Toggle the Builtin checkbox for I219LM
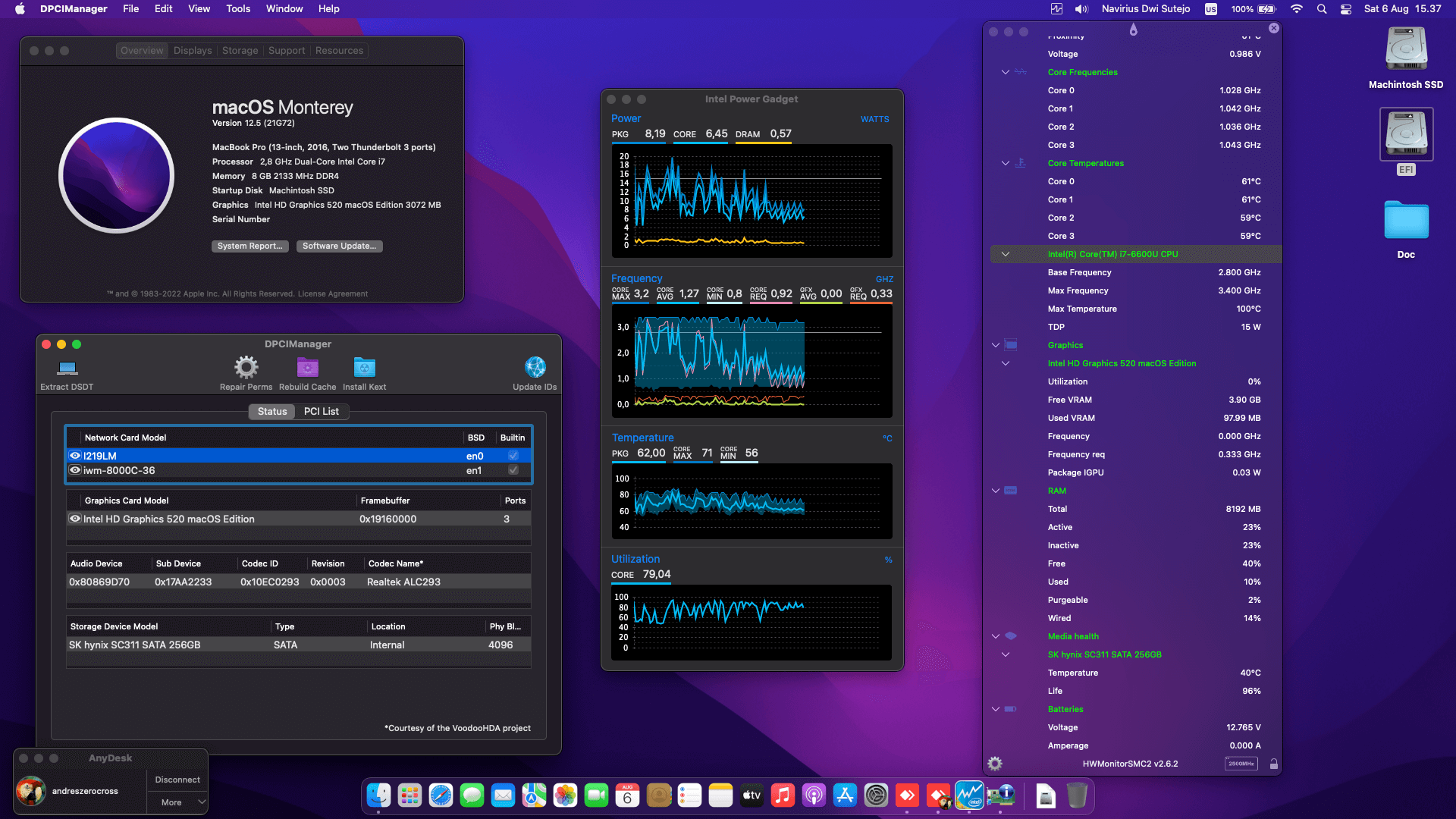This screenshot has width=1456, height=819. coord(513,456)
